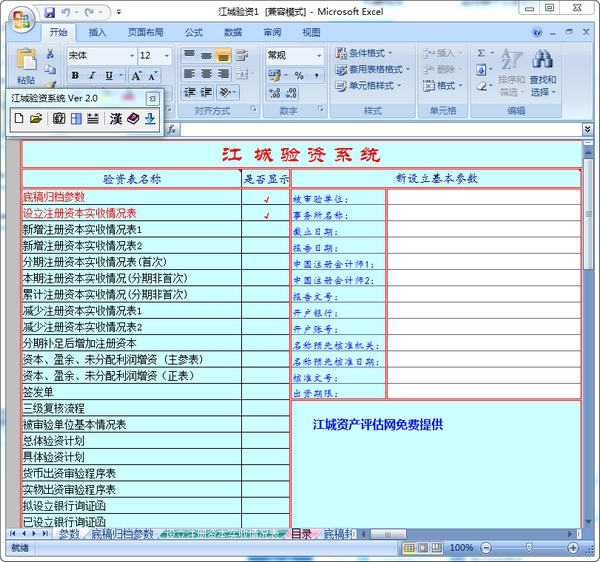Click calculator icon in 江城验资系统 toolbar
Image resolution: width=600 pixels, height=562 pixels.
click(x=59, y=119)
